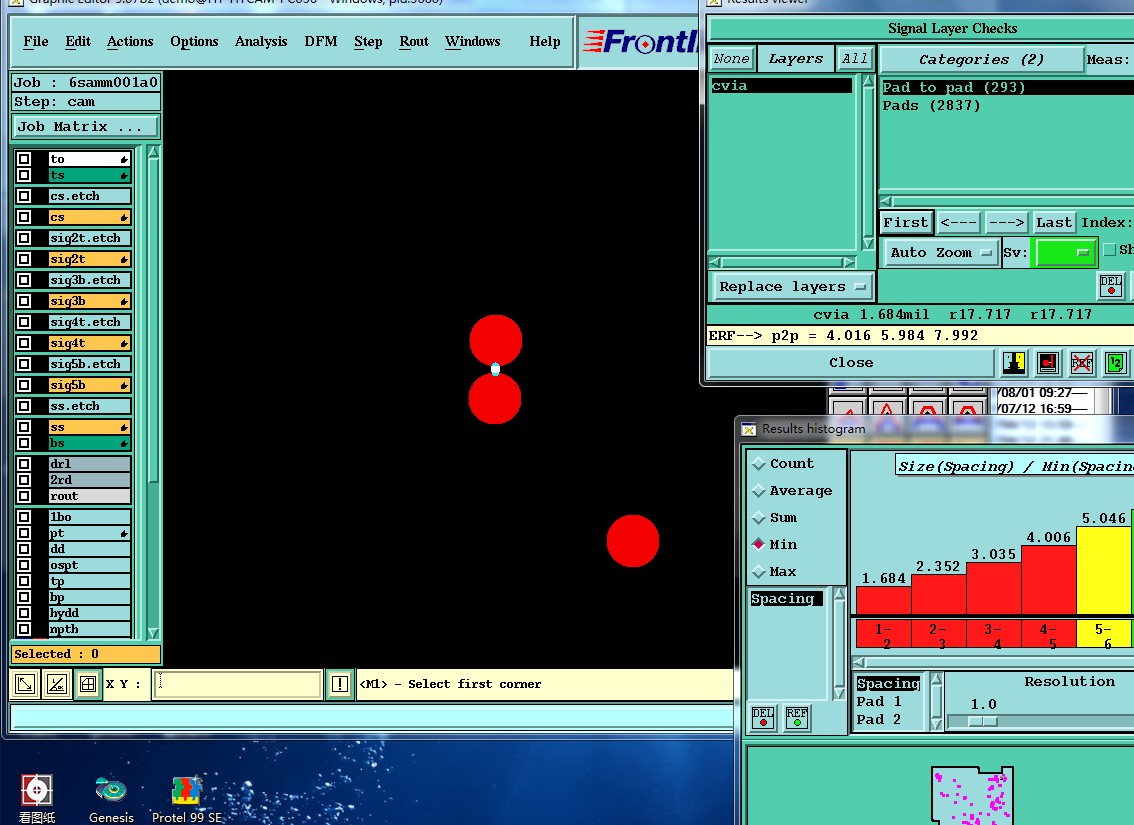
Task: Click the black and yellow icon beside Close
Action: 1013,362
